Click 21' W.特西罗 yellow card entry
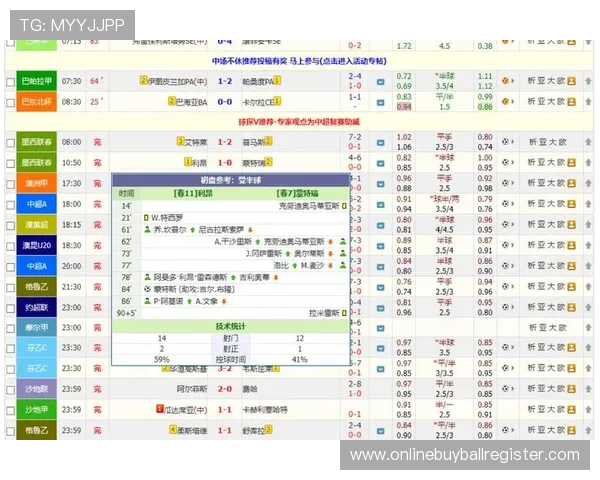600x480 pixels. 163,218
